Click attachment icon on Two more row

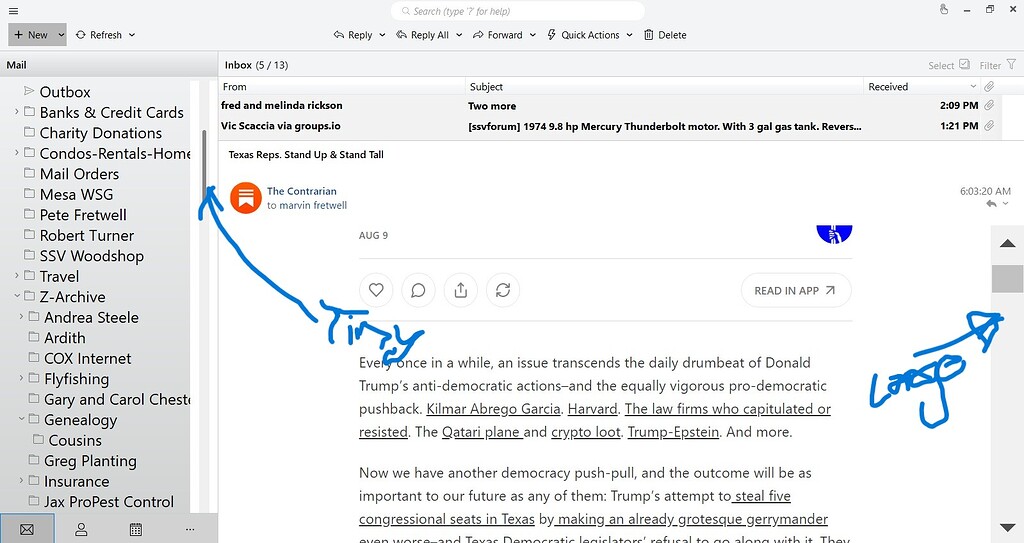click(x=989, y=105)
